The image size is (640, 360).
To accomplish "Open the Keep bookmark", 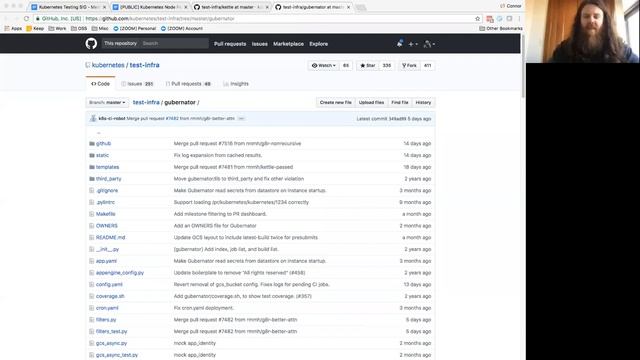I will (35, 29).
